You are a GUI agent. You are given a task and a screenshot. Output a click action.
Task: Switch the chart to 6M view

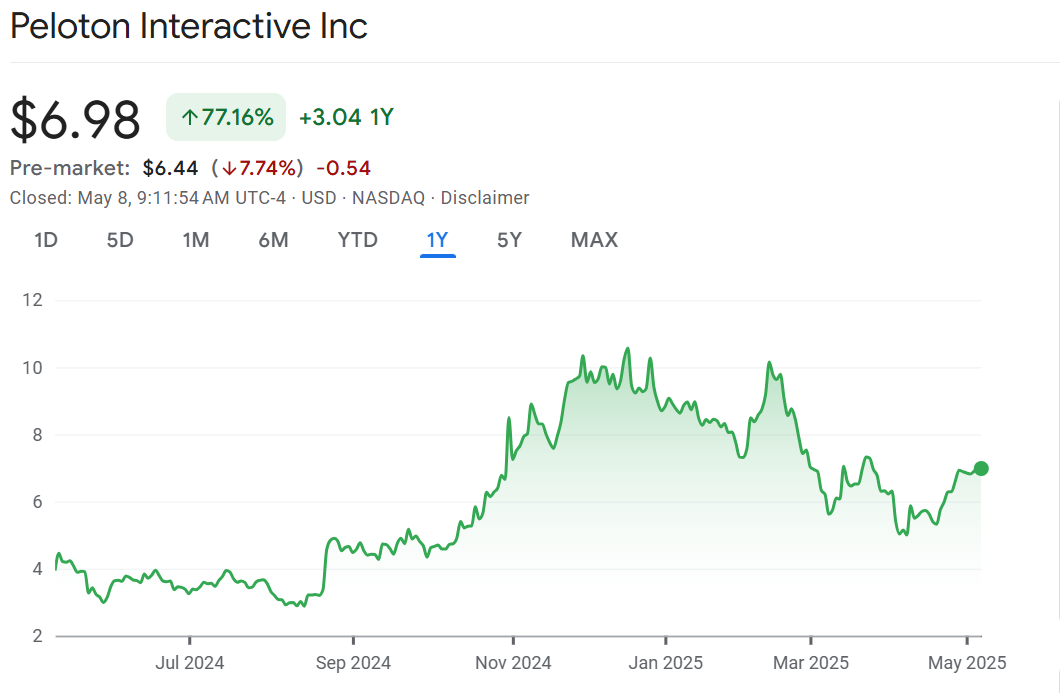pyautogui.click(x=273, y=240)
